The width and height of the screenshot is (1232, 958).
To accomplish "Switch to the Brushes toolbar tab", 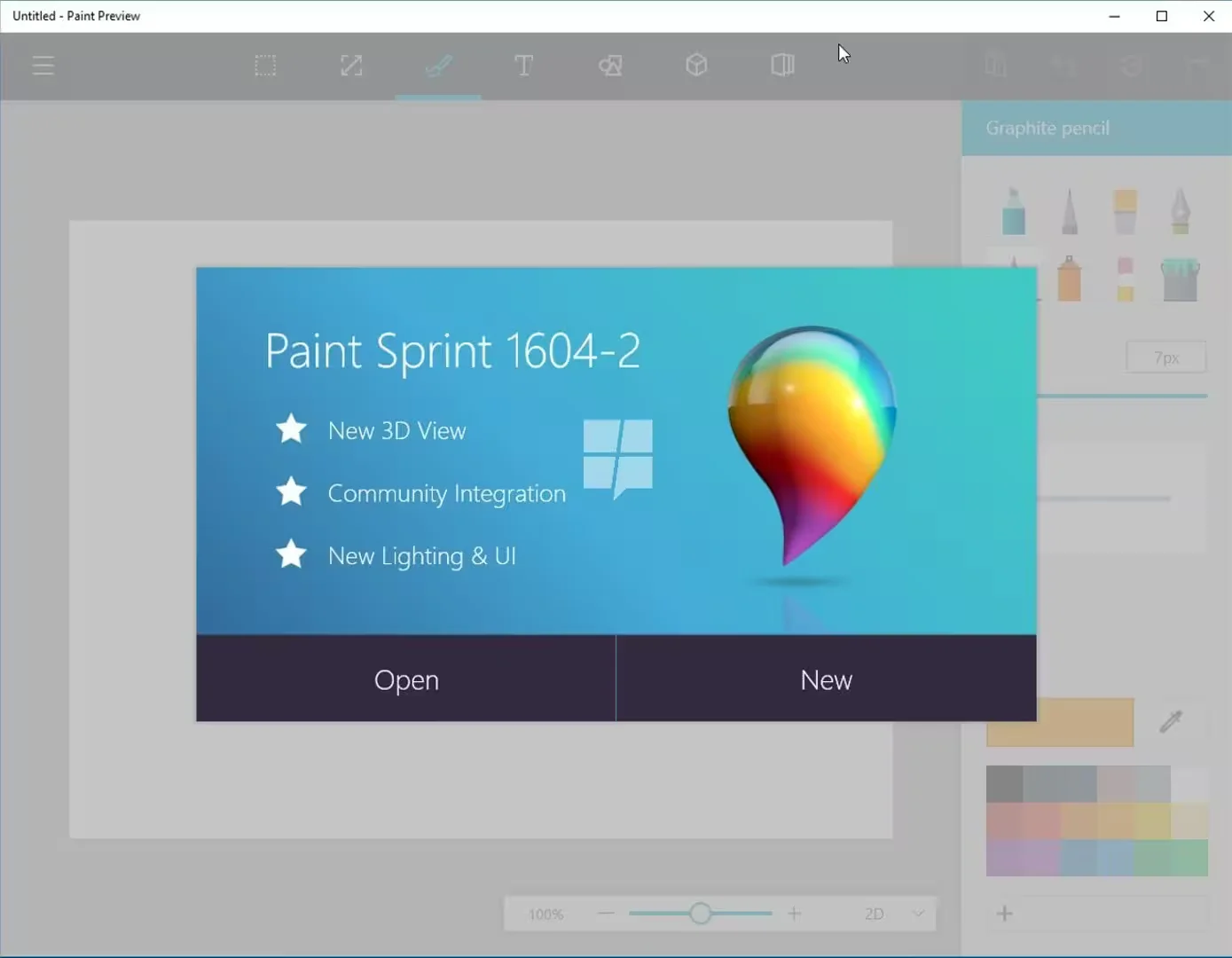I will 438,66.
